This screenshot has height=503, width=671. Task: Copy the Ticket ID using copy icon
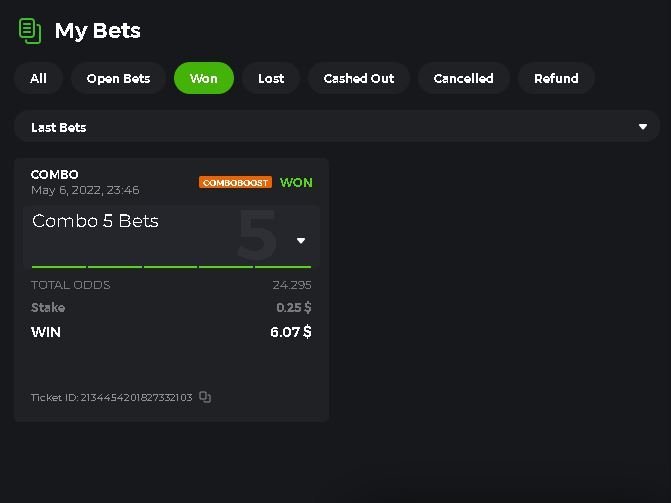205,397
